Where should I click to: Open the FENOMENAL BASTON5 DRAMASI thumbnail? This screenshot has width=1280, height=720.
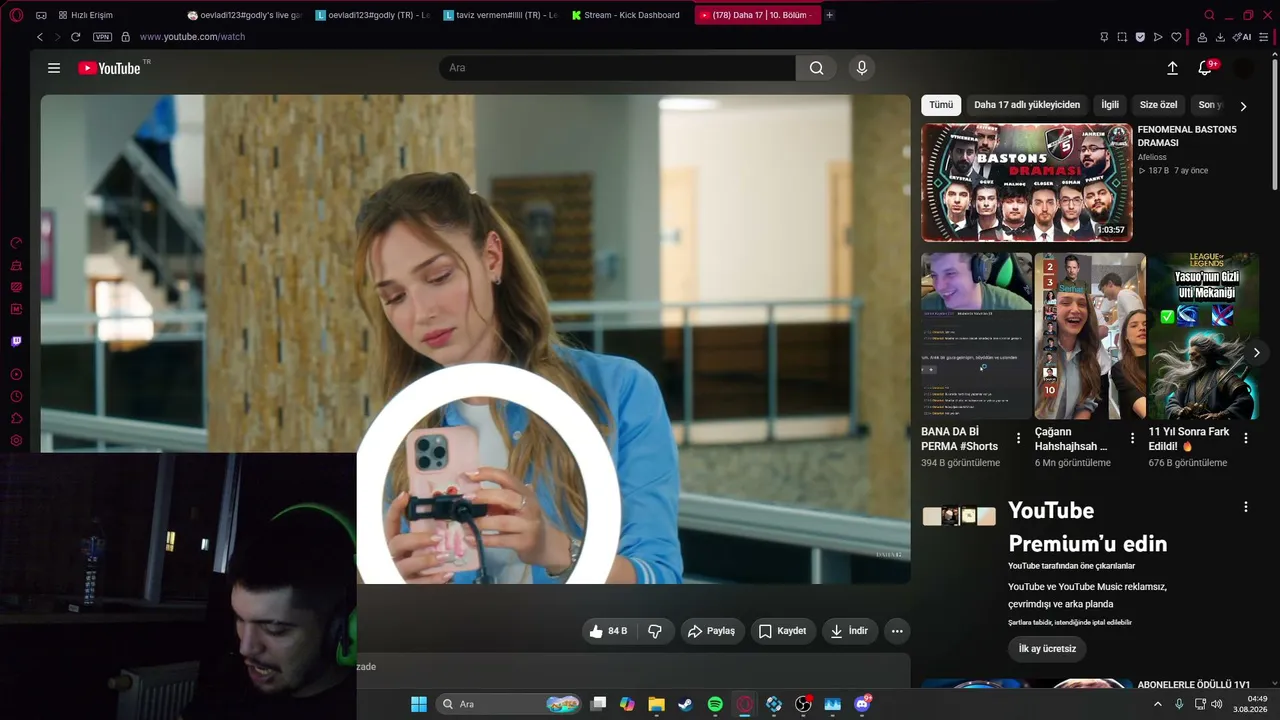point(1026,183)
